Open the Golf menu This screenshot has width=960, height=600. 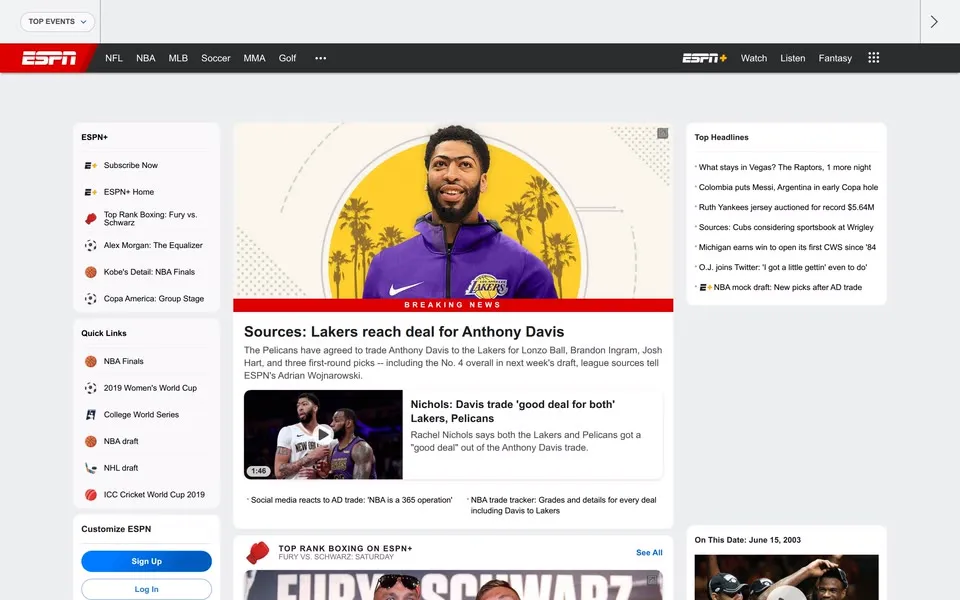coord(287,58)
